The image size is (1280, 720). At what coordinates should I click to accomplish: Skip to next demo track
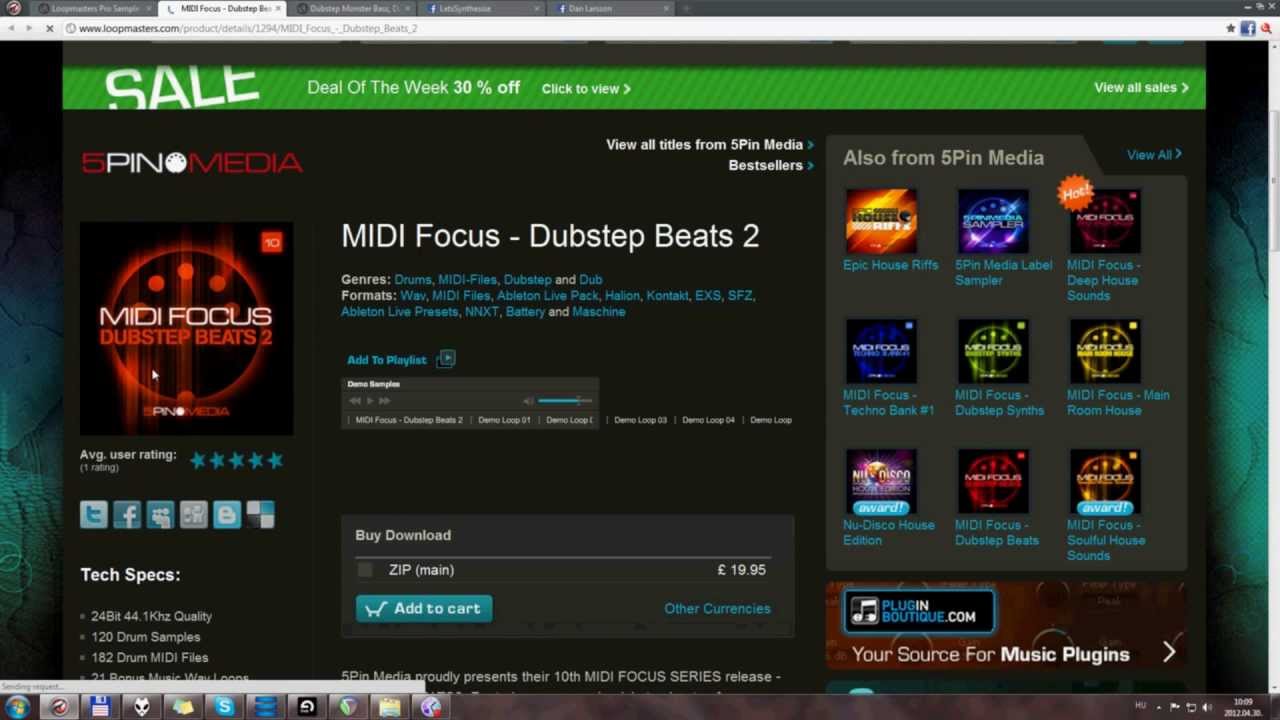[x=384, y=401]
